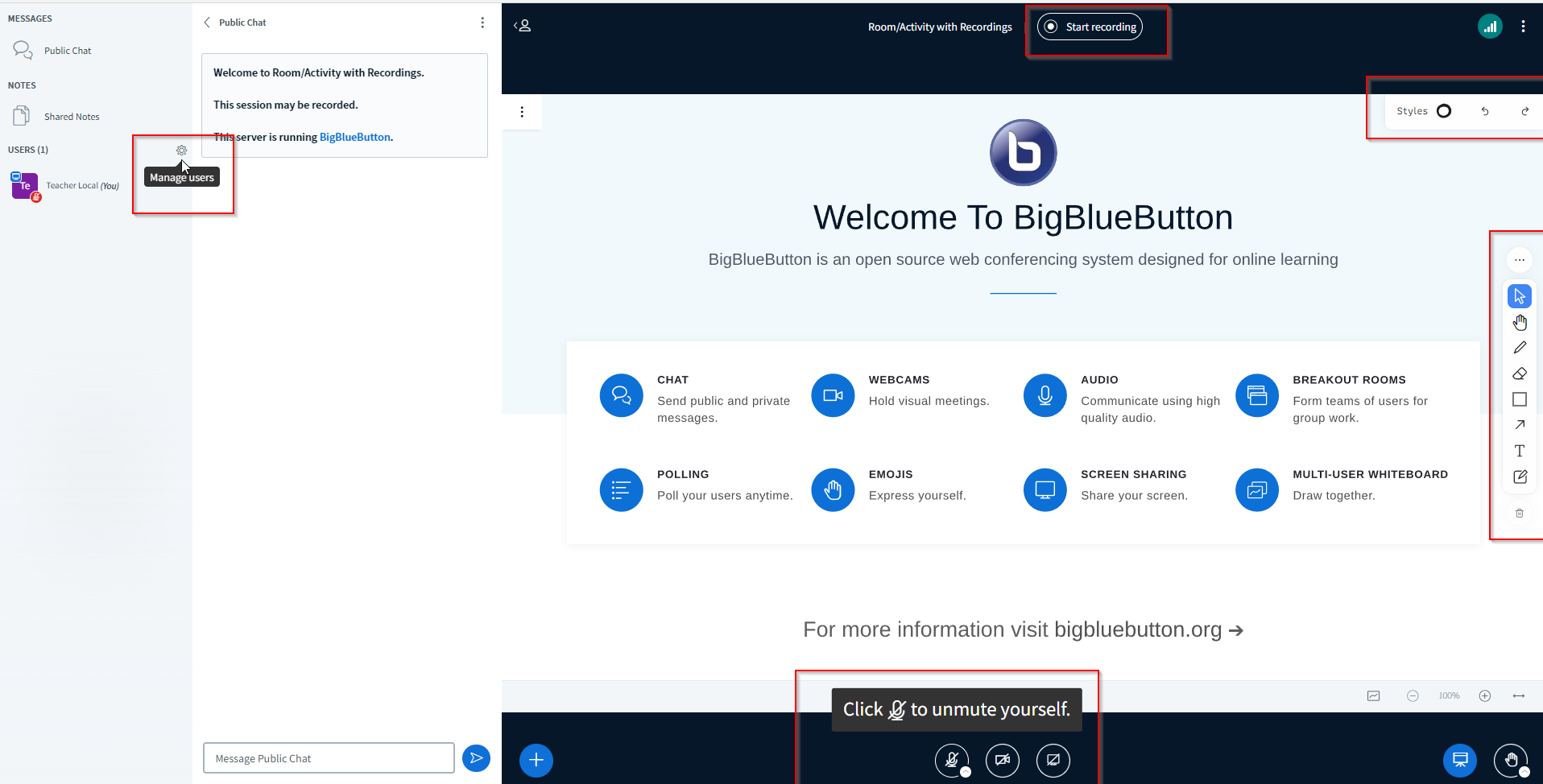Send the chat message with the arrow button
Image resolution: width=1543 pixels, height=784 pixels.
coord(476,757)
